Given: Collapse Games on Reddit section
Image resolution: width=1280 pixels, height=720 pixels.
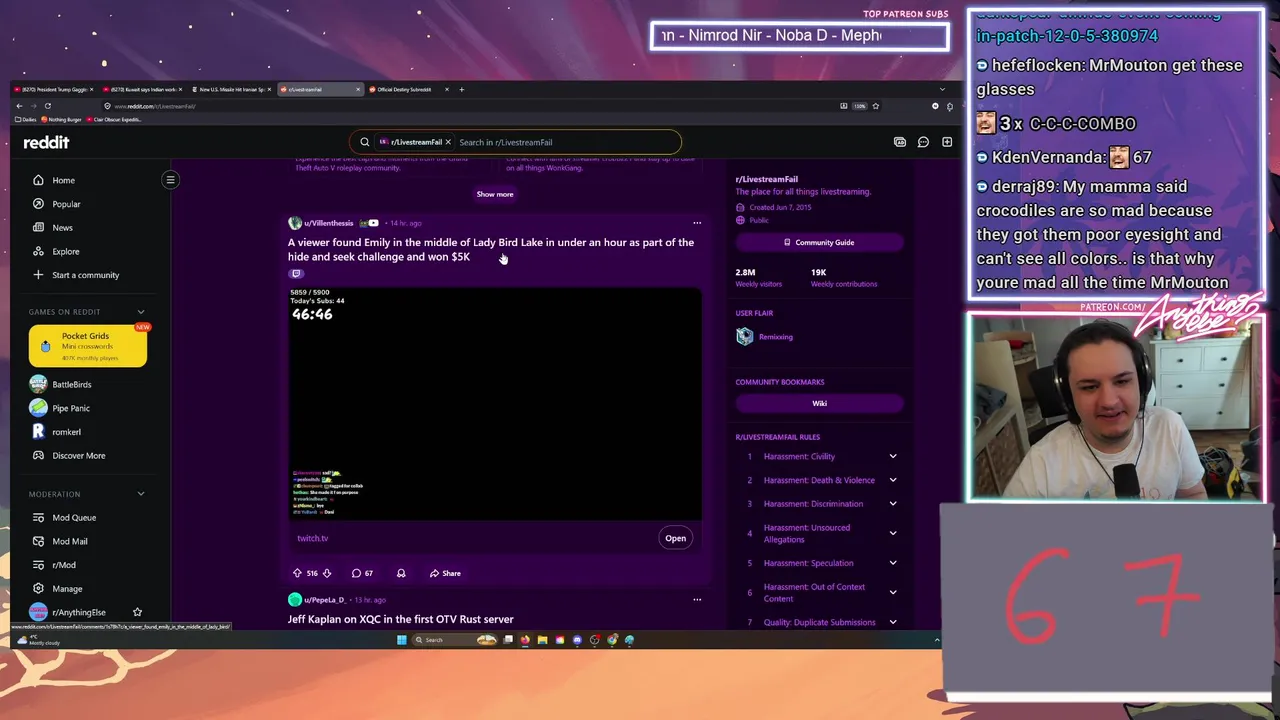Looking at the screenshot, I should (x=140, y=312).
